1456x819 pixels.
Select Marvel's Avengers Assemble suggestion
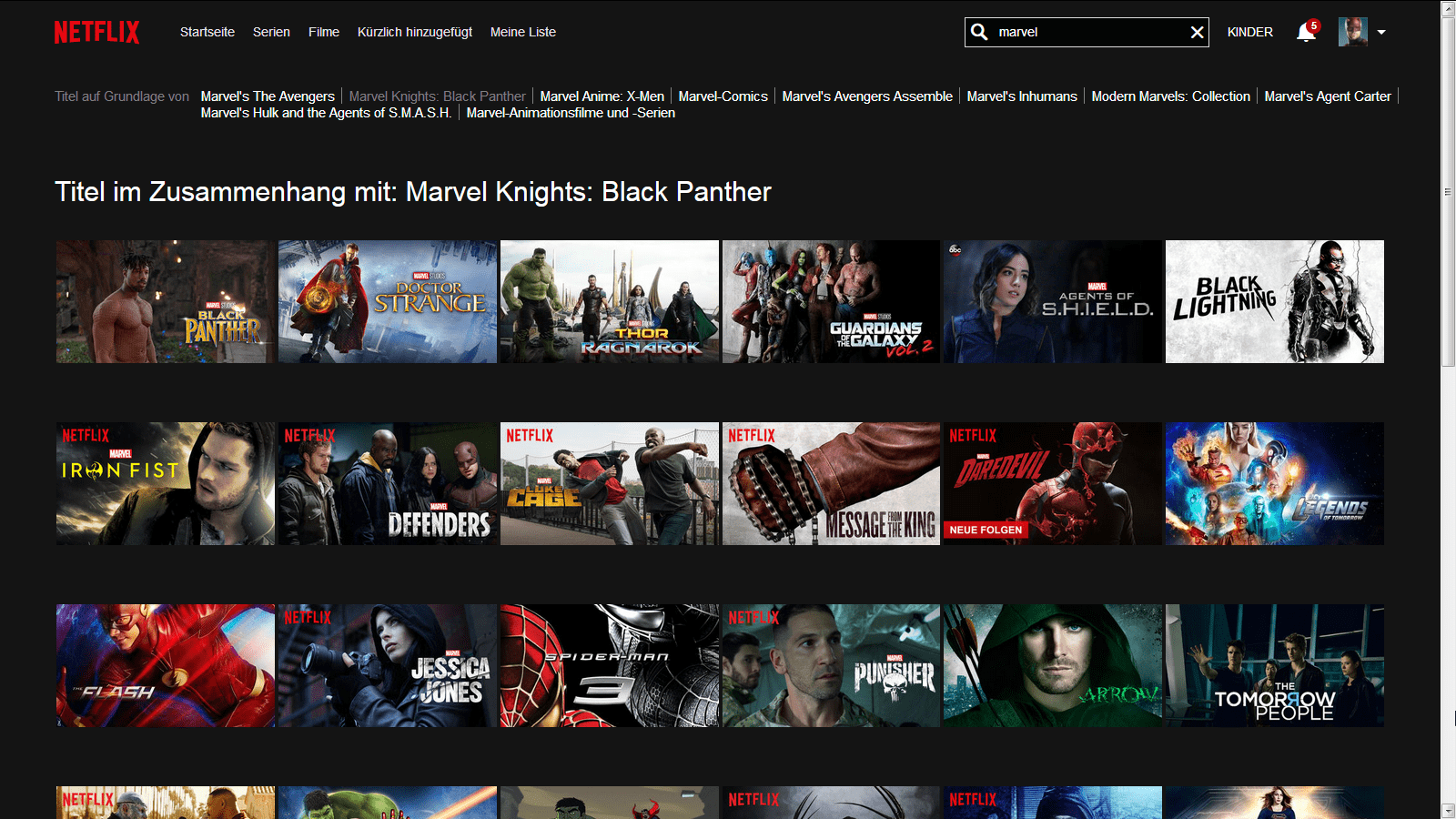coord(867,96)
